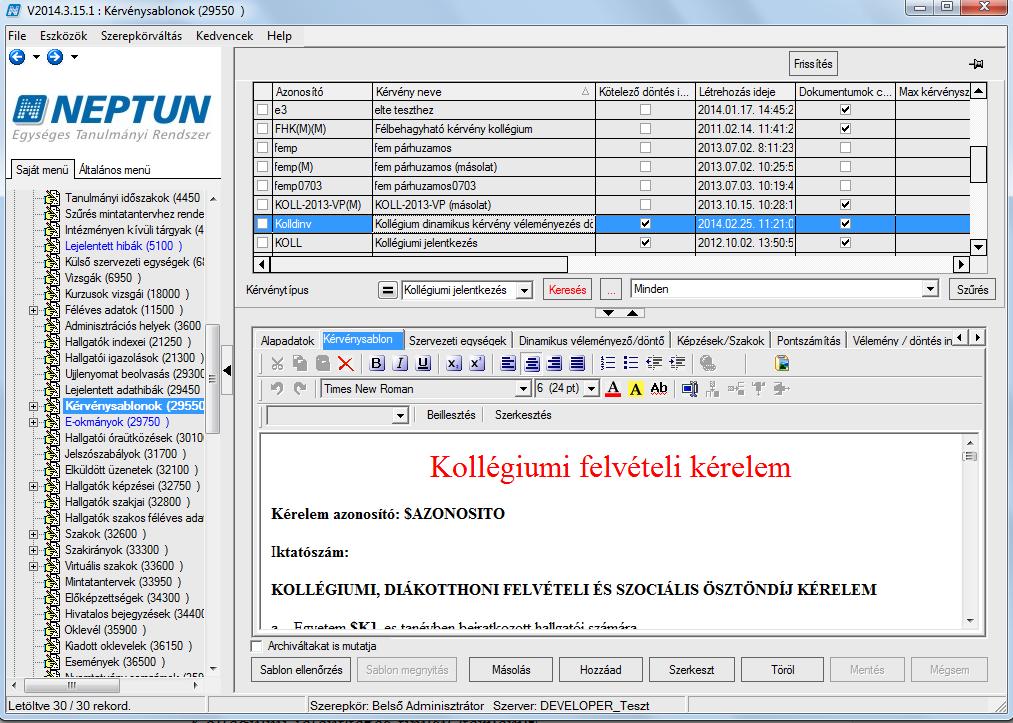Check the row checkbox for Kolldinv
The width and height of the screenshot is (1013, 723).
tap(262, 224)
